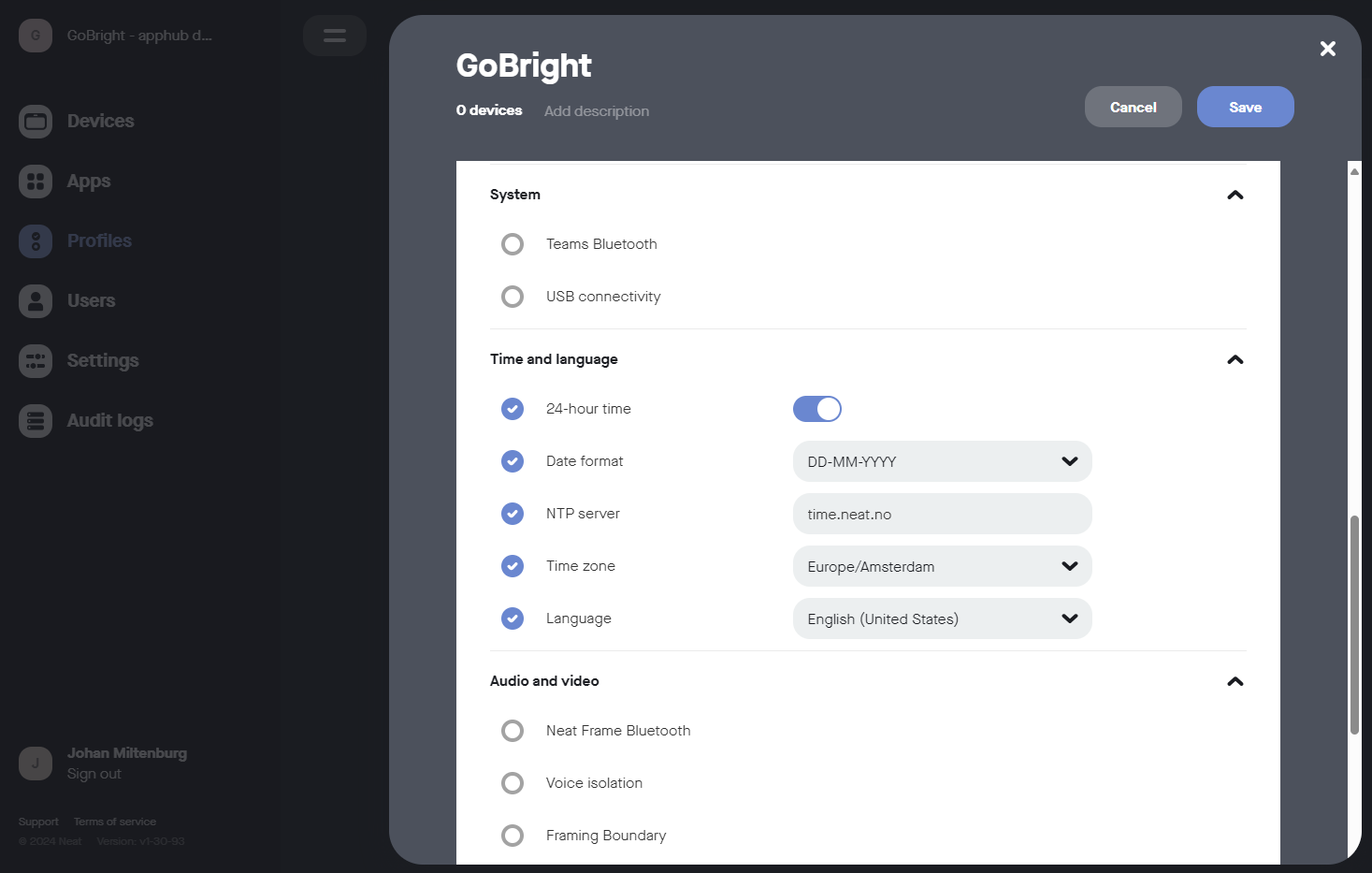Click the GoBright organization avatar icon
1372x873 pixels.
click(x=36, y=36)
